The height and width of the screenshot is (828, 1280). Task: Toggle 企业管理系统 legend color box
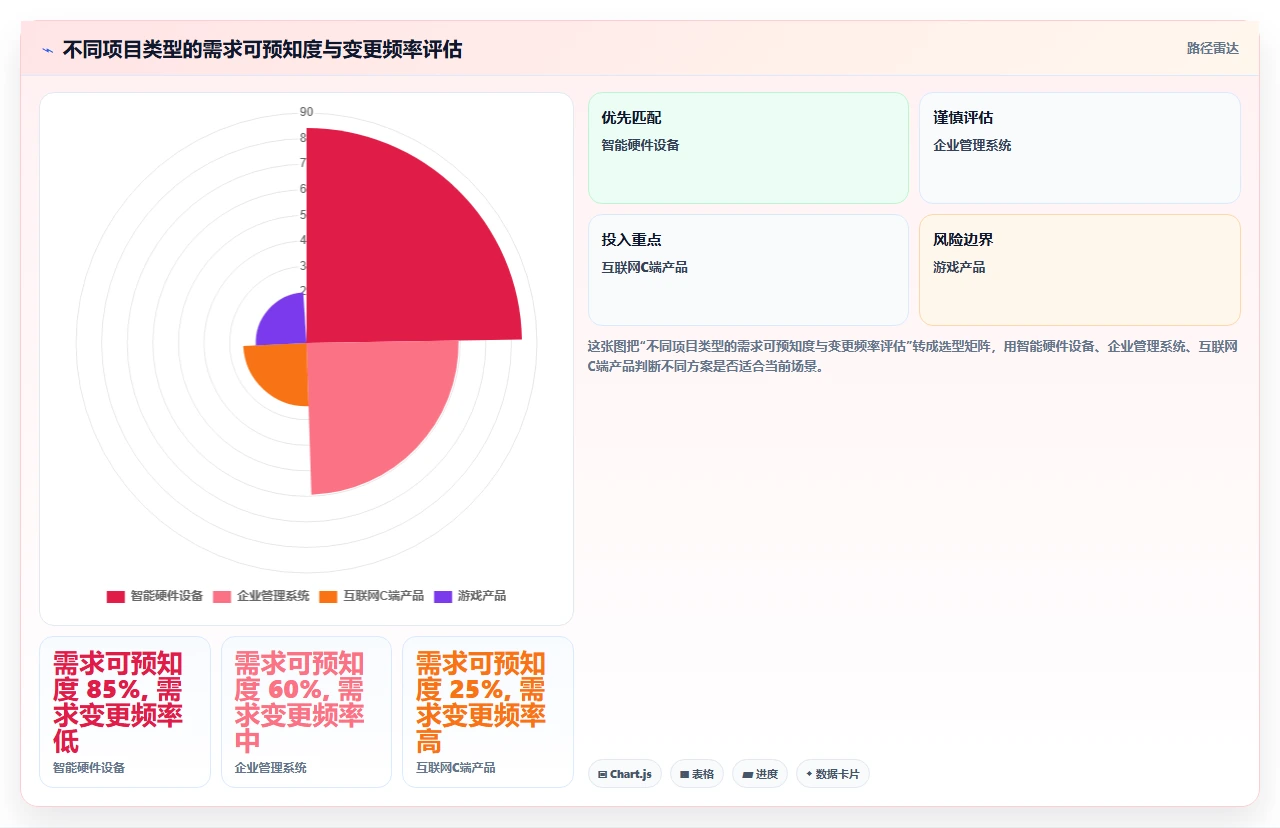tap(222, 596)
